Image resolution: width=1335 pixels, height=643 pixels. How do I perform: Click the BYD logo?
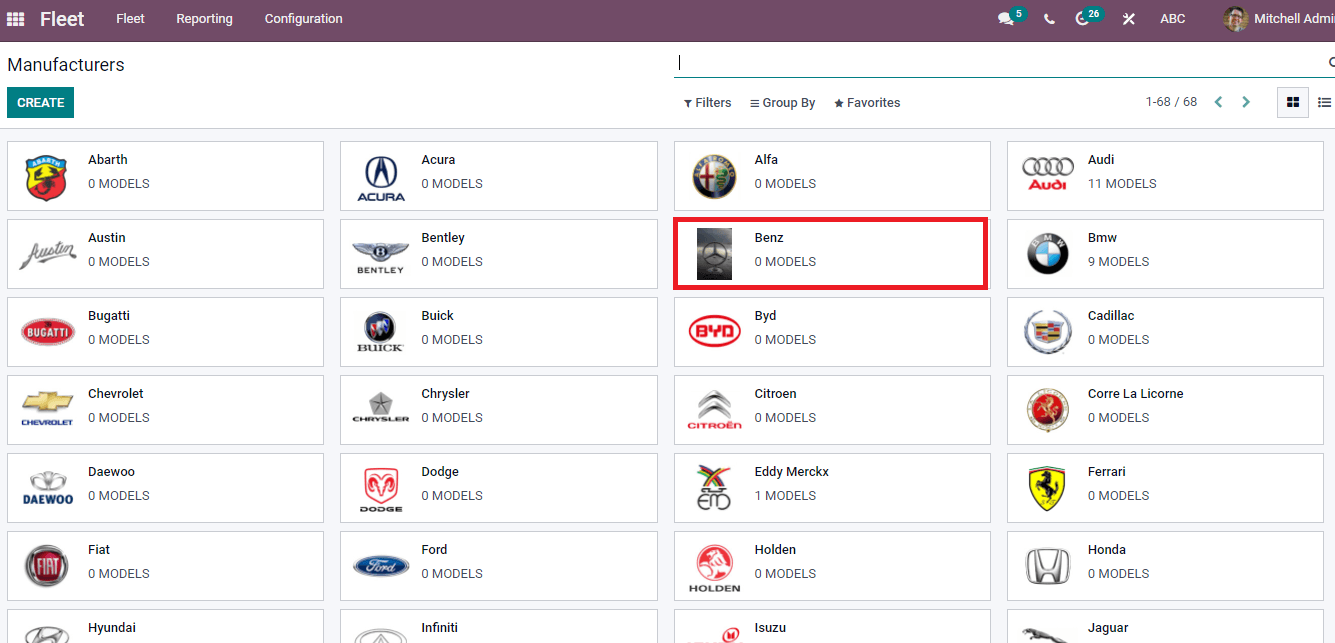[714, 331]
